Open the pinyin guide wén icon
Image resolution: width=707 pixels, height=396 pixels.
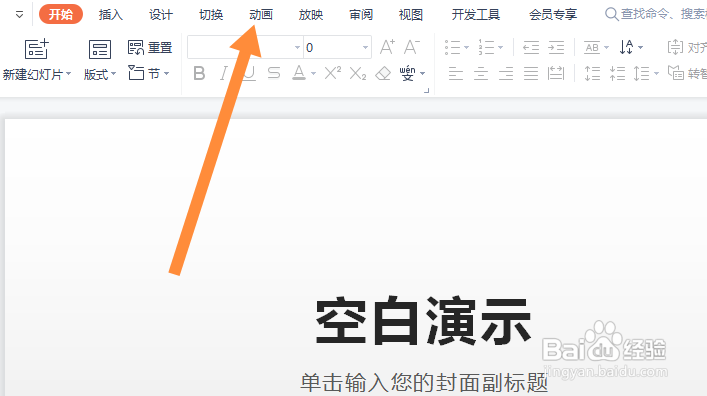coord(408,73)
